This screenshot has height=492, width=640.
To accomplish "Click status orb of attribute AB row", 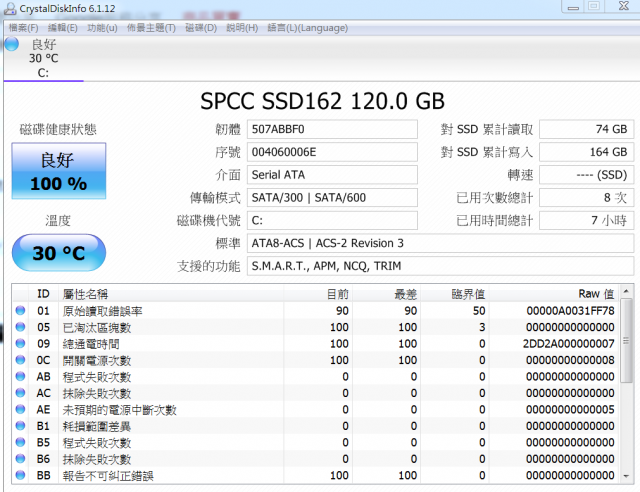I will [20, 376].
